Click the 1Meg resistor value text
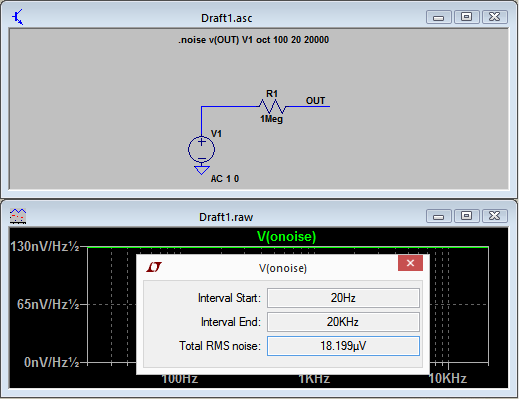The width and height of the screenshot is (519, 399). (x=271, y=119)
